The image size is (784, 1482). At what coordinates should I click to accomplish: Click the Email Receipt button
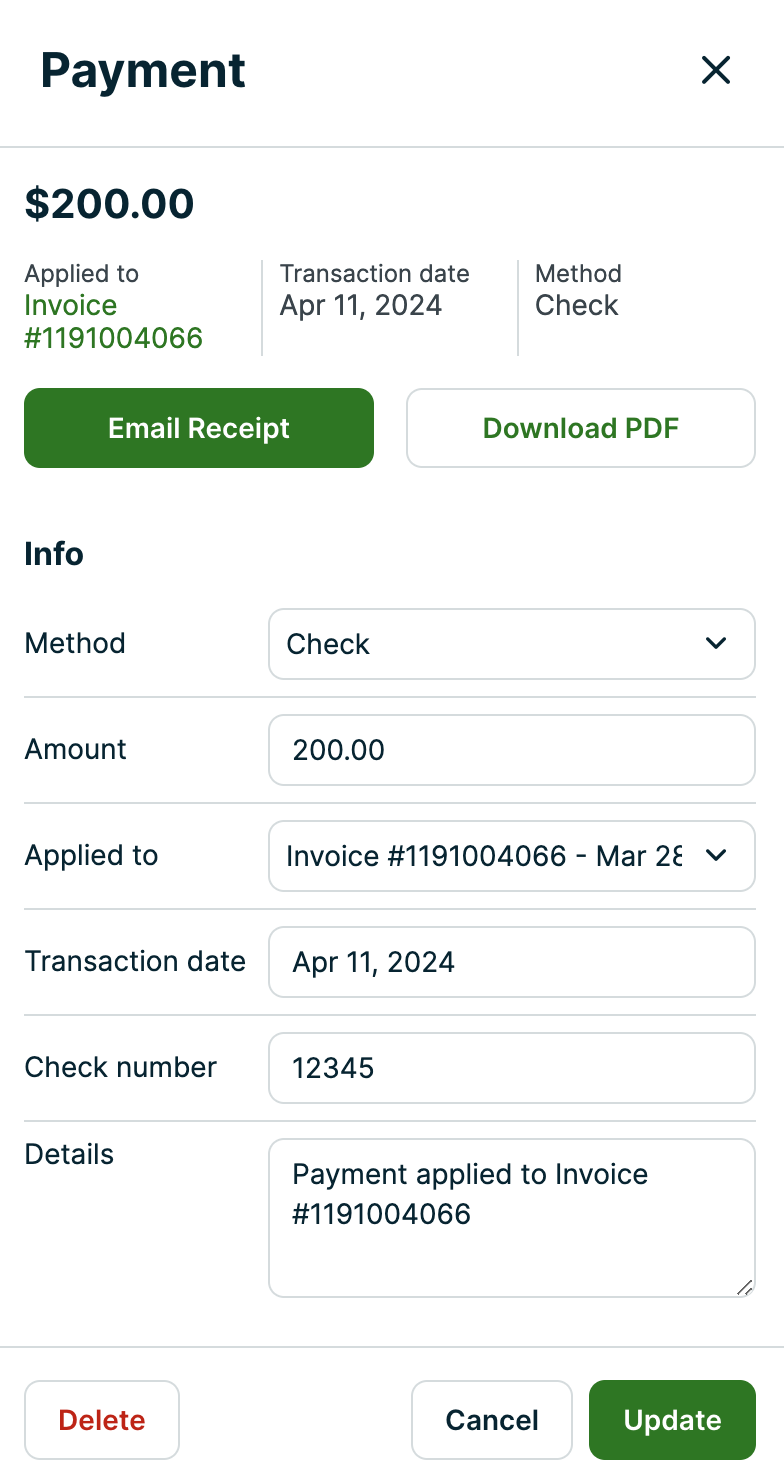tap(198, 428)
